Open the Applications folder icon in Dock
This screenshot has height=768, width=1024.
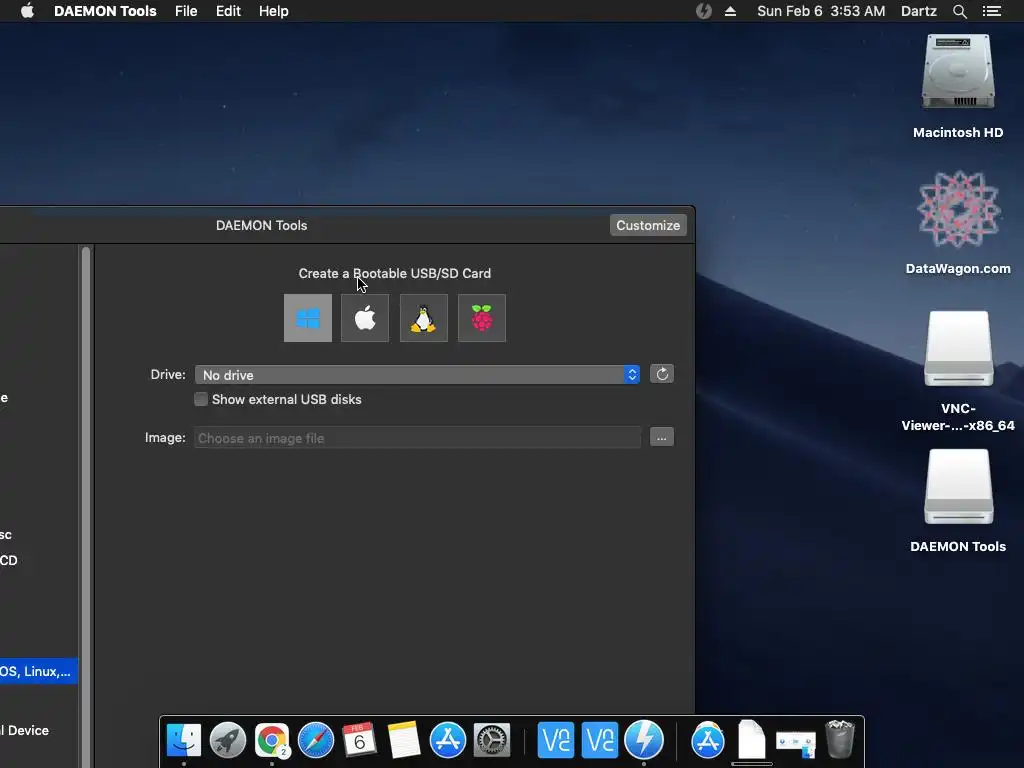708,741
